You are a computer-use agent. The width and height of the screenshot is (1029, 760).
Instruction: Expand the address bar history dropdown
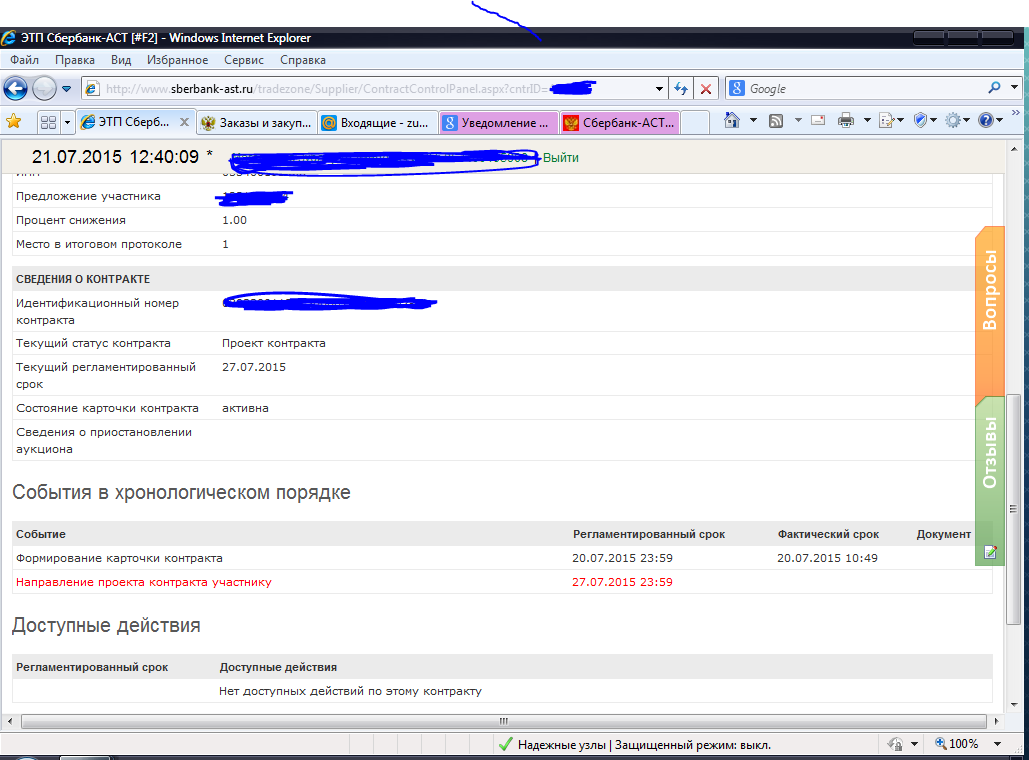pos(659,89)
